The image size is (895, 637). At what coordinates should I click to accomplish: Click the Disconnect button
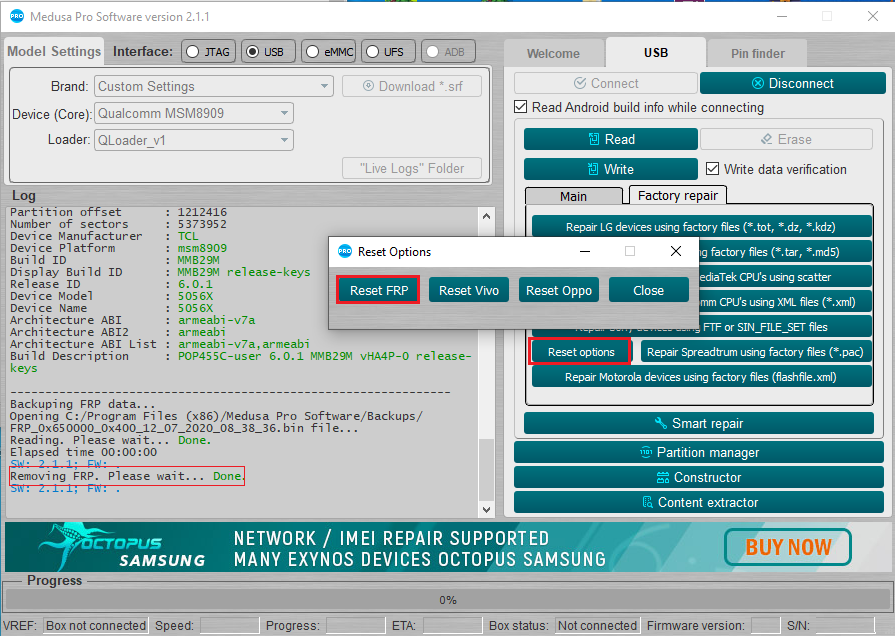click(792, 83)
